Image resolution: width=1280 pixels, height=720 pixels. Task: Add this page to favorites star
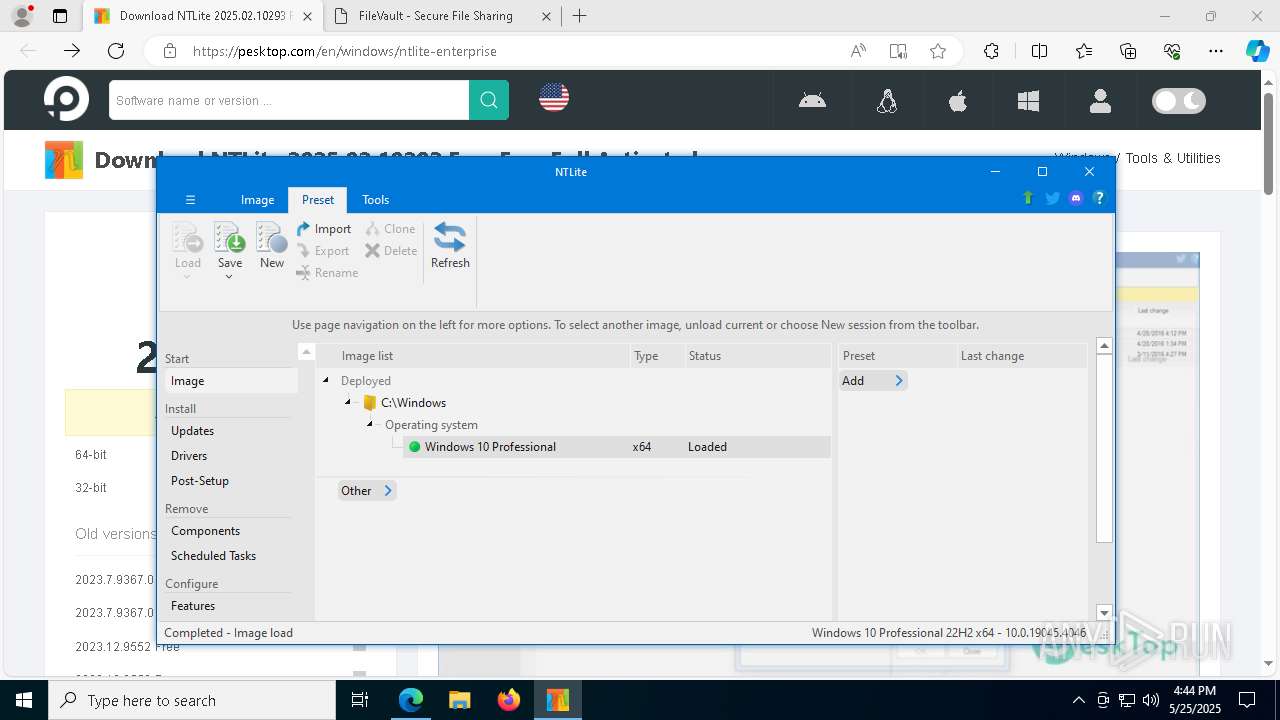(938, 51)
